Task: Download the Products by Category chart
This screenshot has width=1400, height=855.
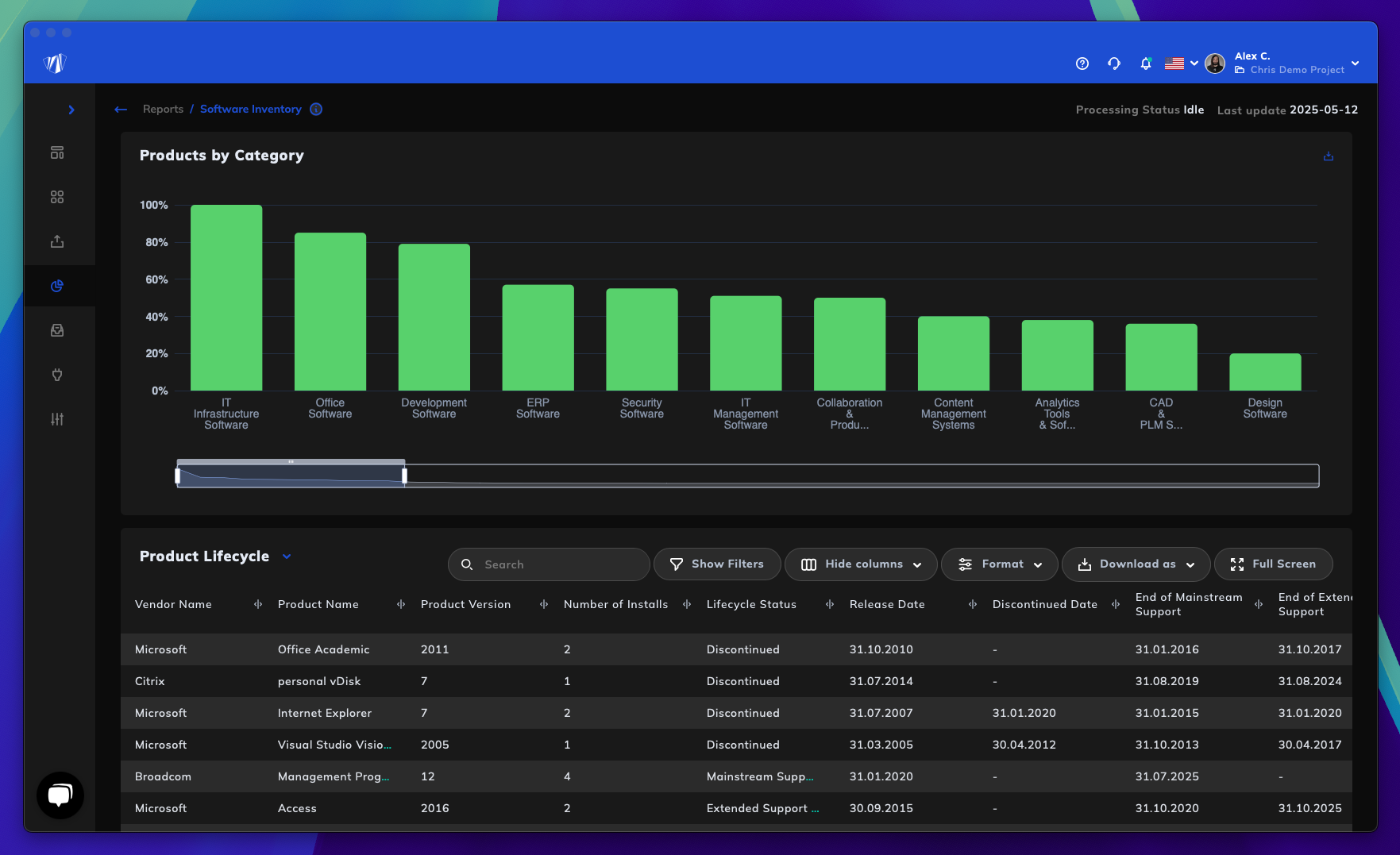Action: point(1328,156)
